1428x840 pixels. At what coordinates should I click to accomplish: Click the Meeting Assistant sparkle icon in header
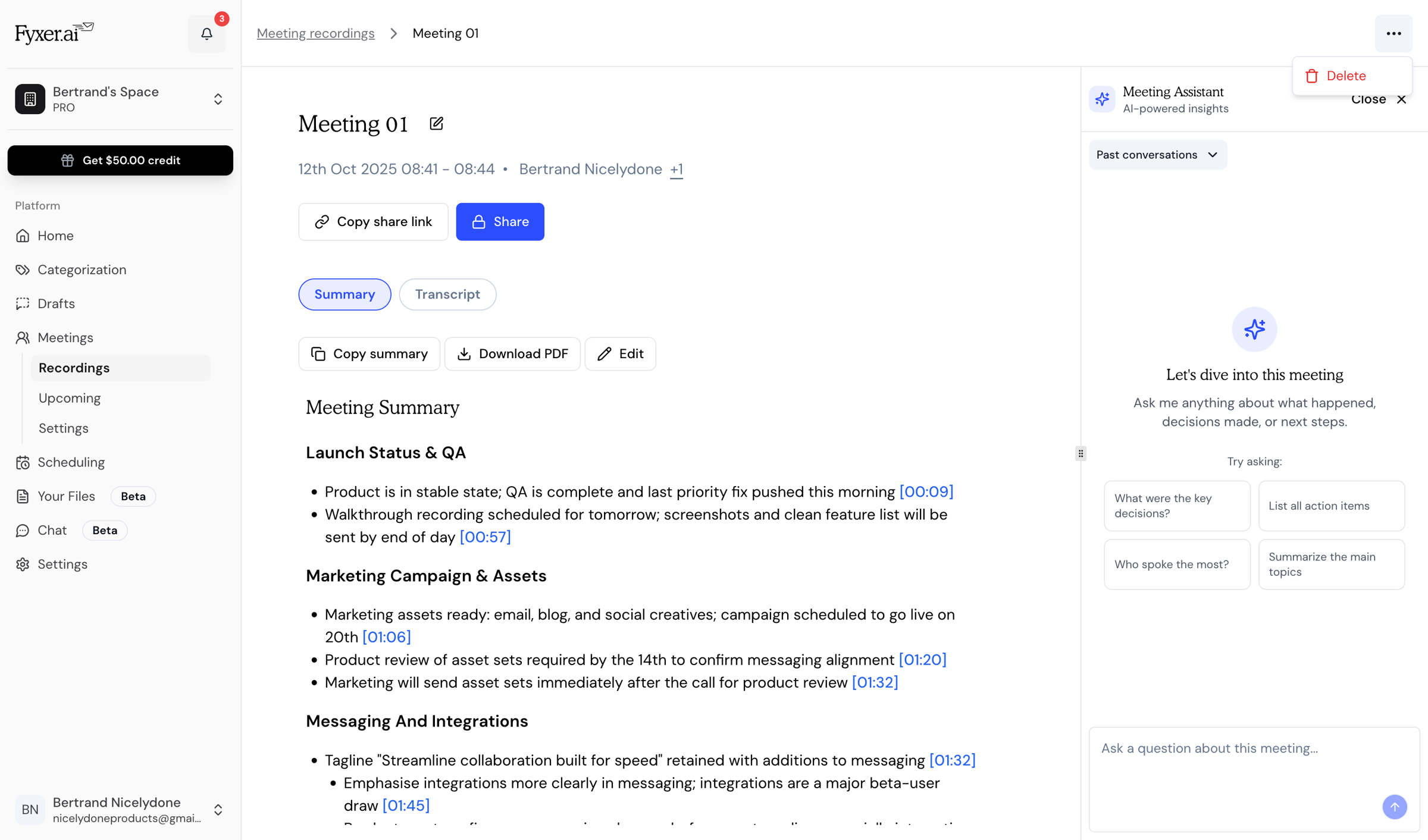click(1102, 99)
